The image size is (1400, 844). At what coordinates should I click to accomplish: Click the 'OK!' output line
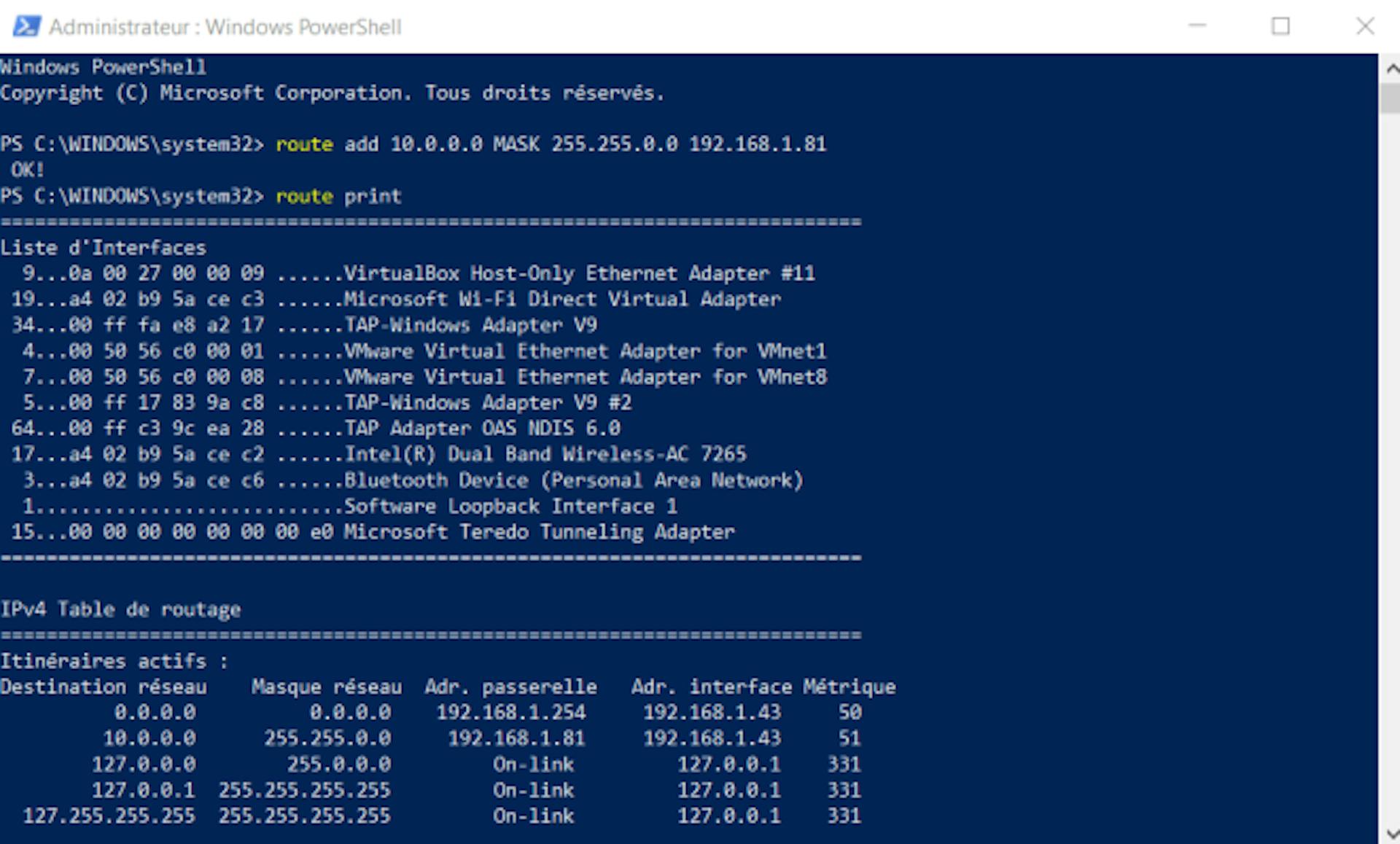pyautogui.click(x=28, y=170)
